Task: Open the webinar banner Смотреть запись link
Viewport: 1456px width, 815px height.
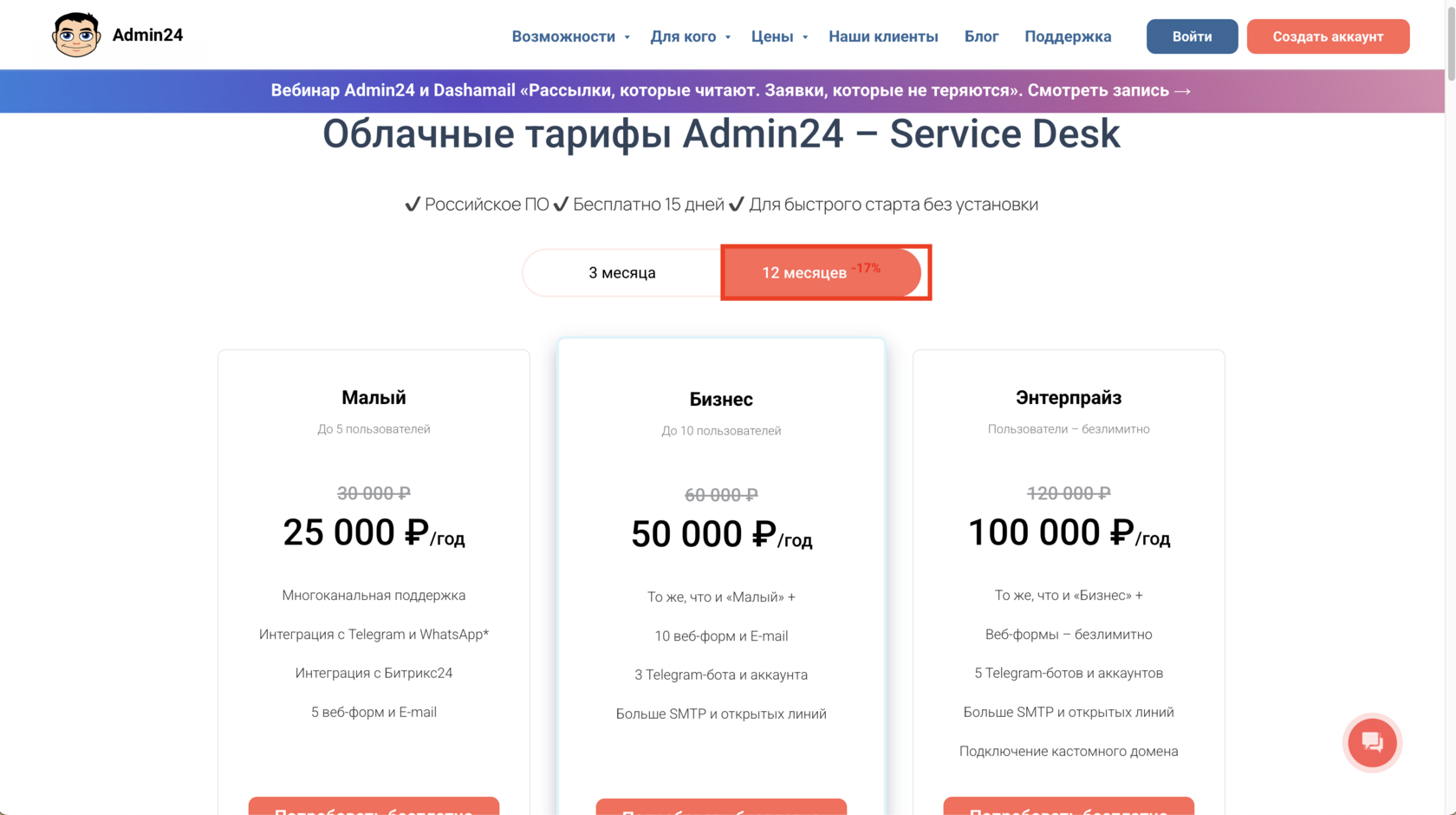Action: pos(1109,90)
